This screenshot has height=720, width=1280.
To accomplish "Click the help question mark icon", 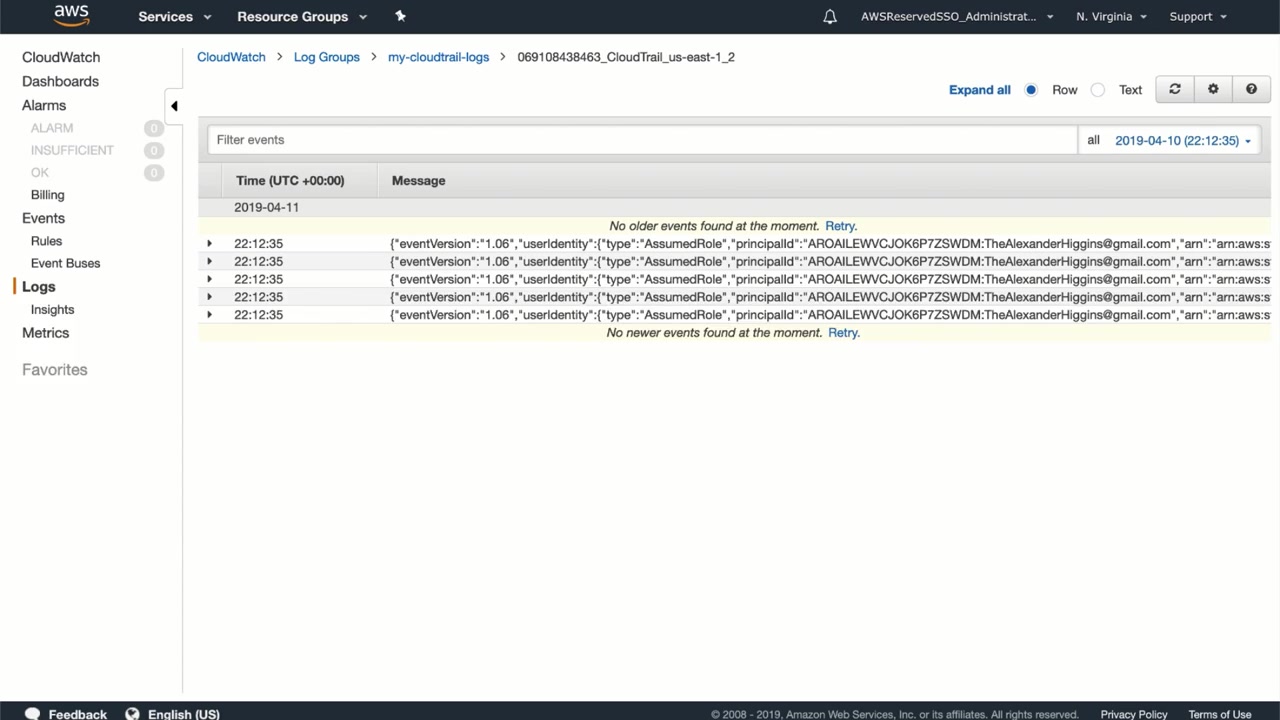I will click(x=1251, y=89).
